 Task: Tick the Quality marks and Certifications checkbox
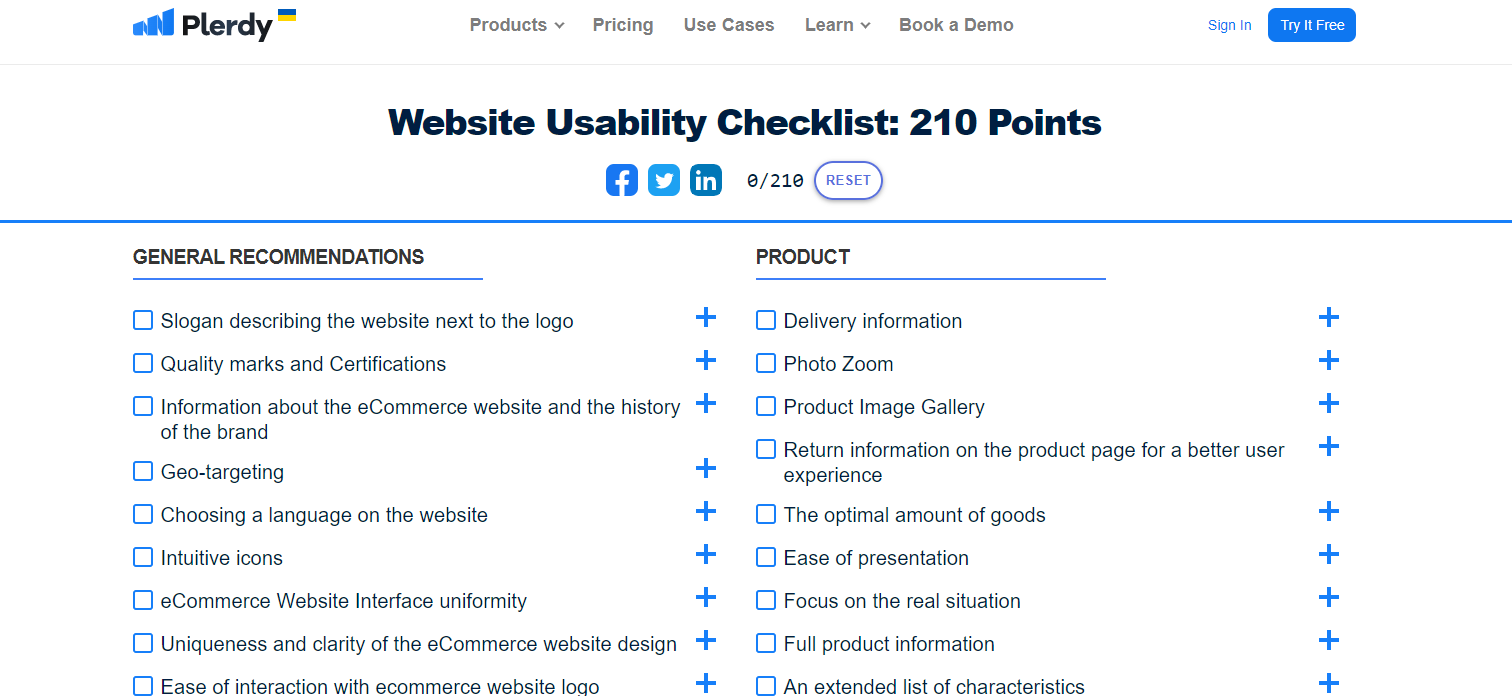[142, 363]
